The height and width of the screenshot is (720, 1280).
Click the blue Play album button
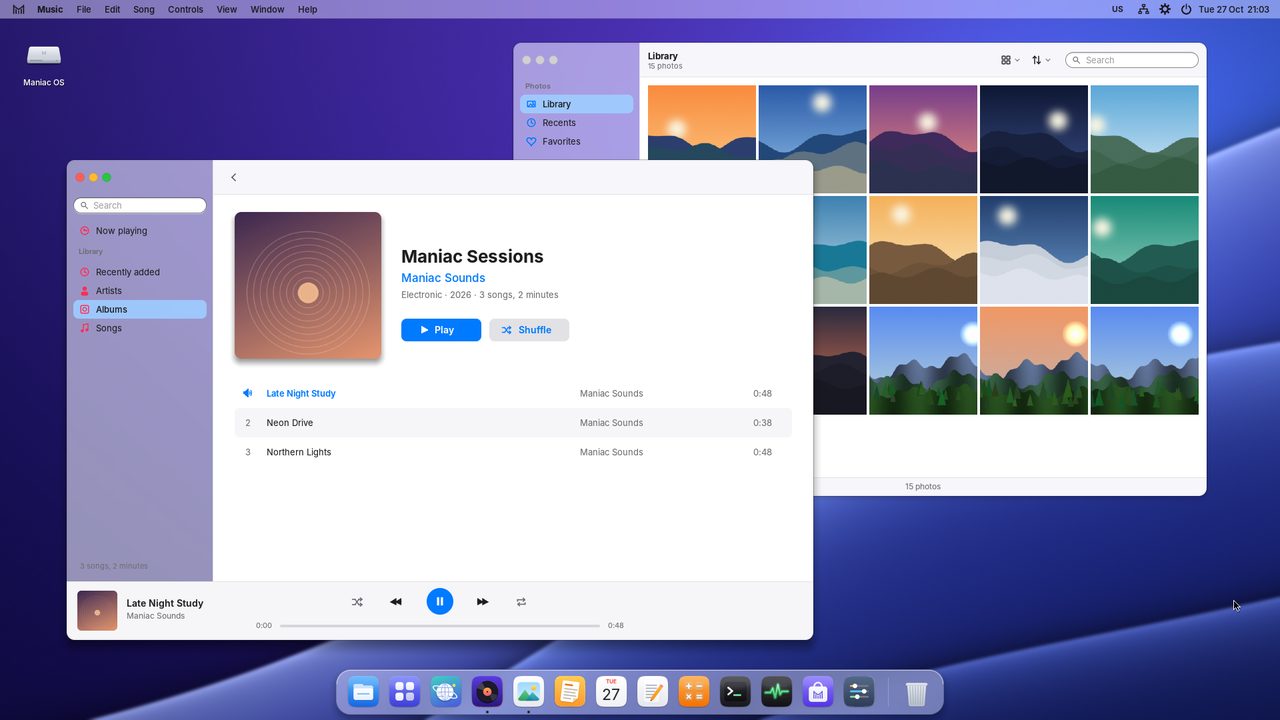pyautogui.click(x=441, y=330)
